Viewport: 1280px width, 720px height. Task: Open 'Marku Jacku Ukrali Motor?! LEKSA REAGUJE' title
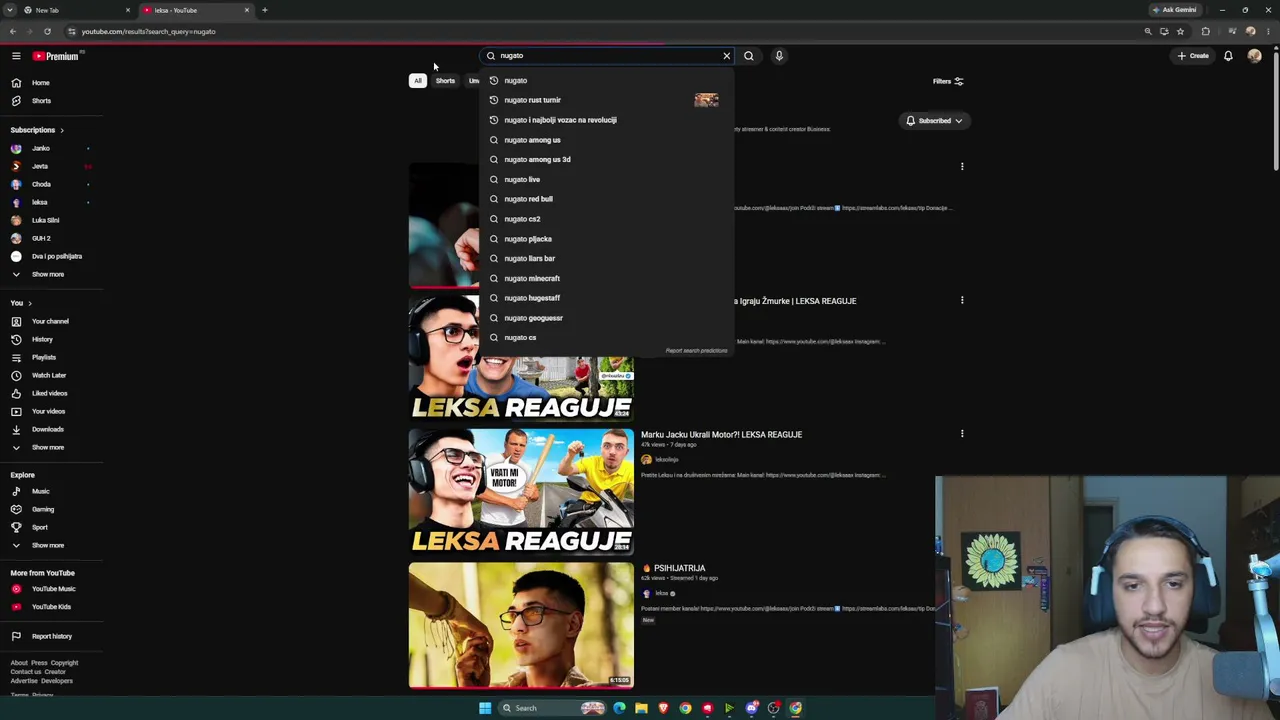pos(721,435)
